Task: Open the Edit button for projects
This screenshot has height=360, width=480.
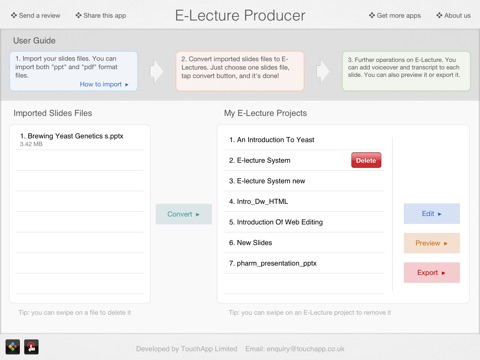Action: coord(432,214)
